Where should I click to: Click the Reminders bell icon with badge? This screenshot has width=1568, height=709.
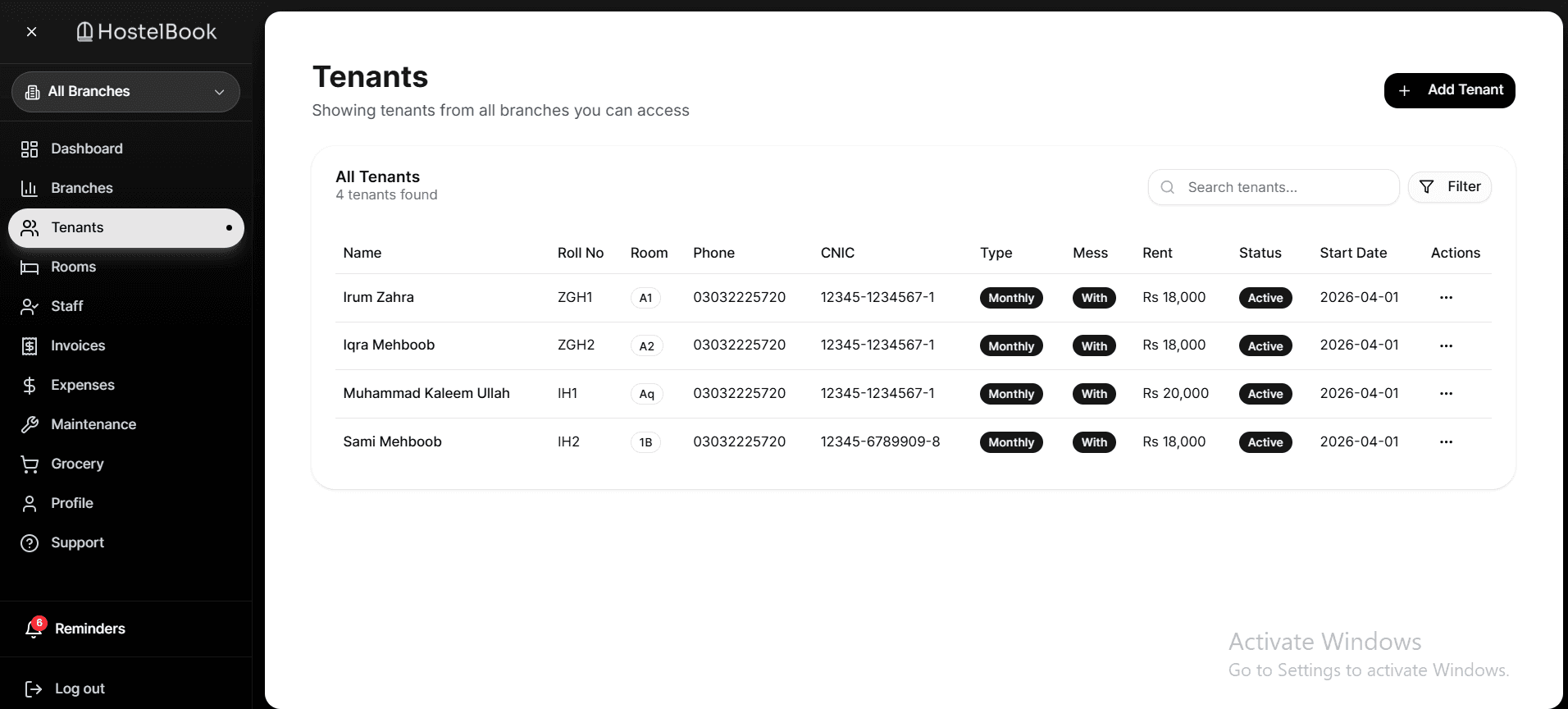[34, 628]
